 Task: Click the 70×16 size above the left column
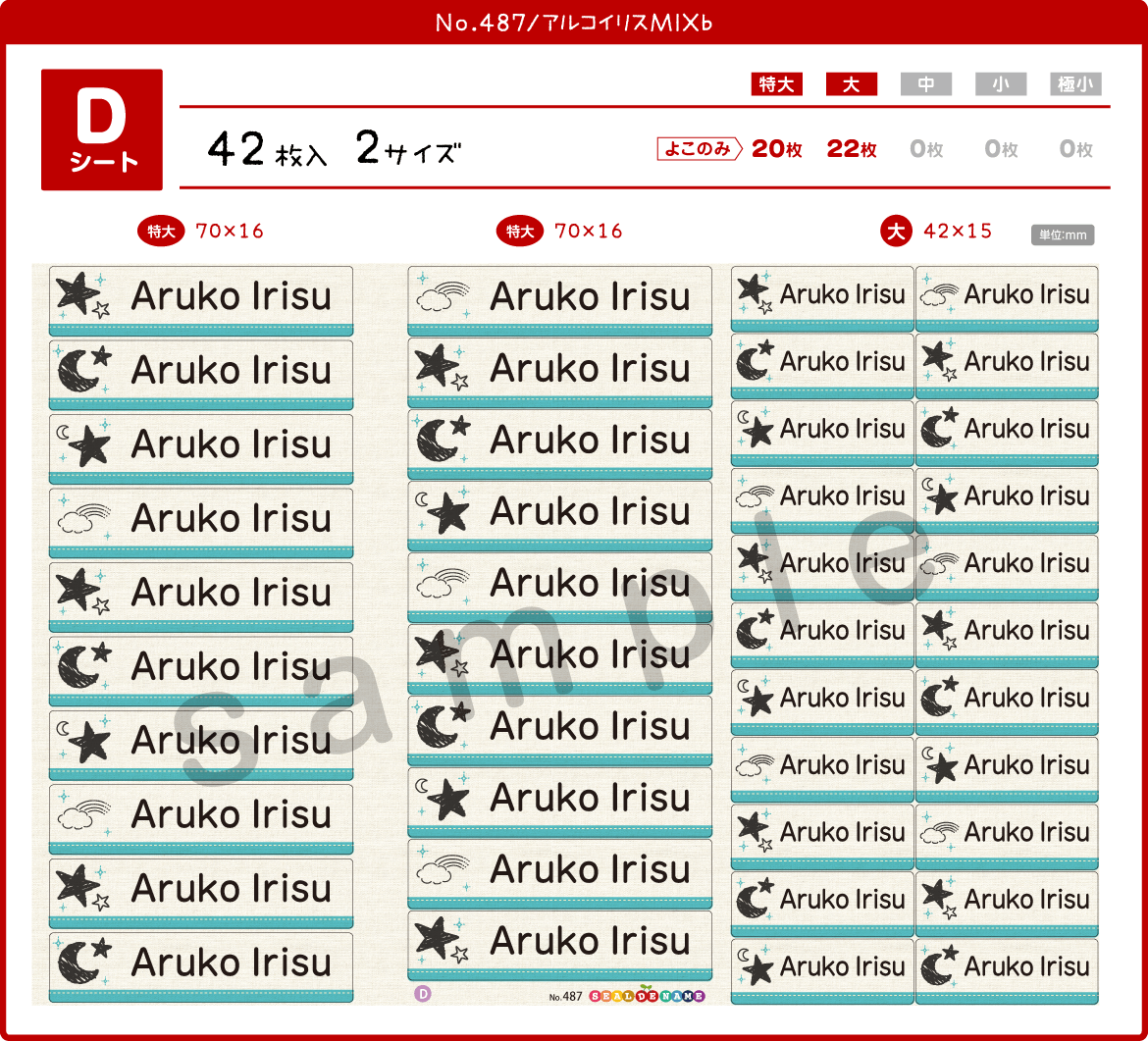(230, 232)
